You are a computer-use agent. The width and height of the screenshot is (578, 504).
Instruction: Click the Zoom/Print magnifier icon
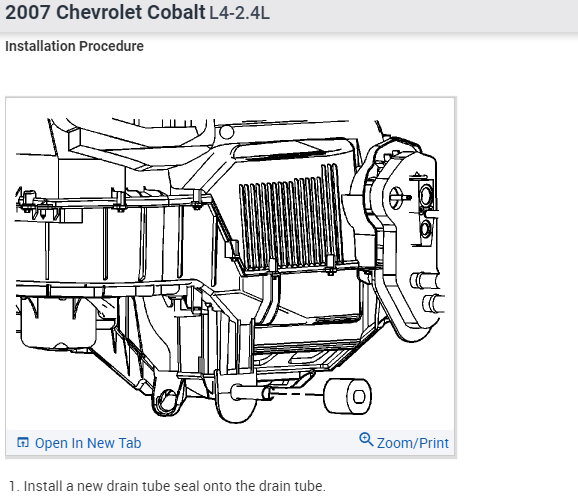point(366,439)
